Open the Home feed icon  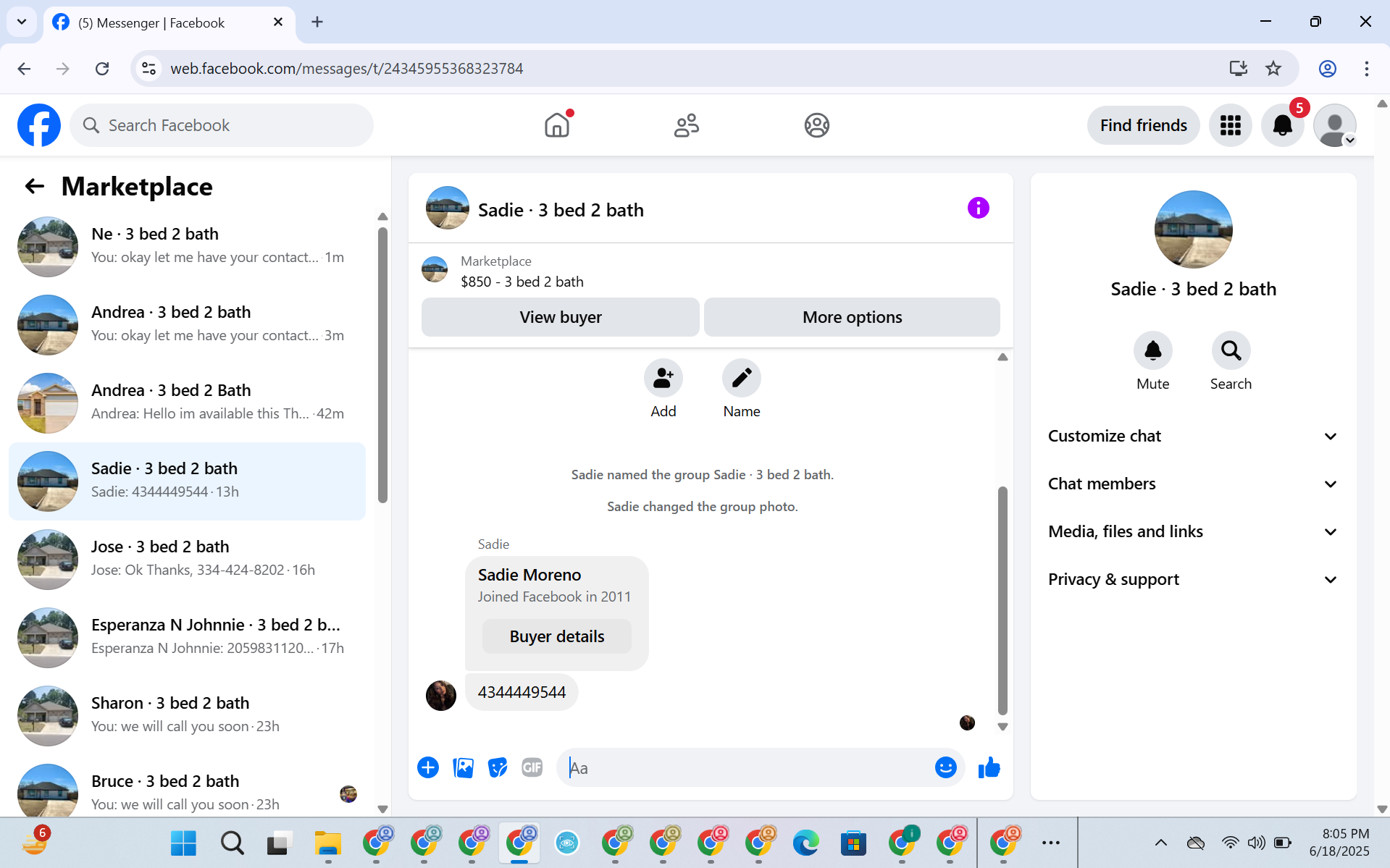(x=557, y=125)
